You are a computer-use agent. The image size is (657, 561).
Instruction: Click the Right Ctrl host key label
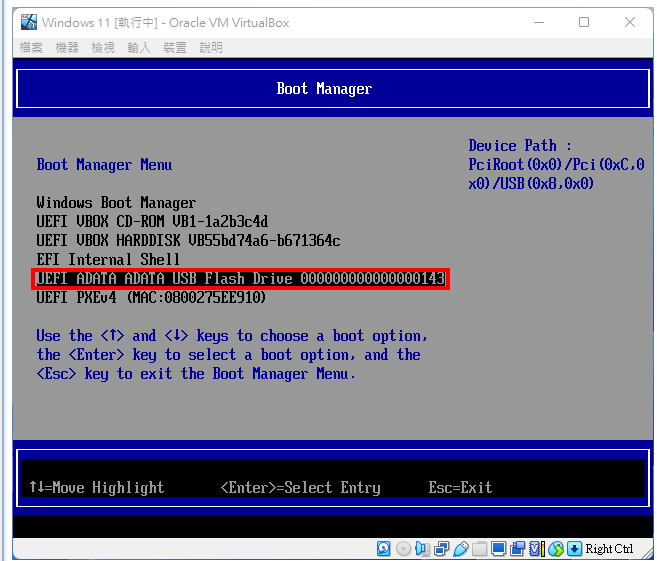point(610,548)
